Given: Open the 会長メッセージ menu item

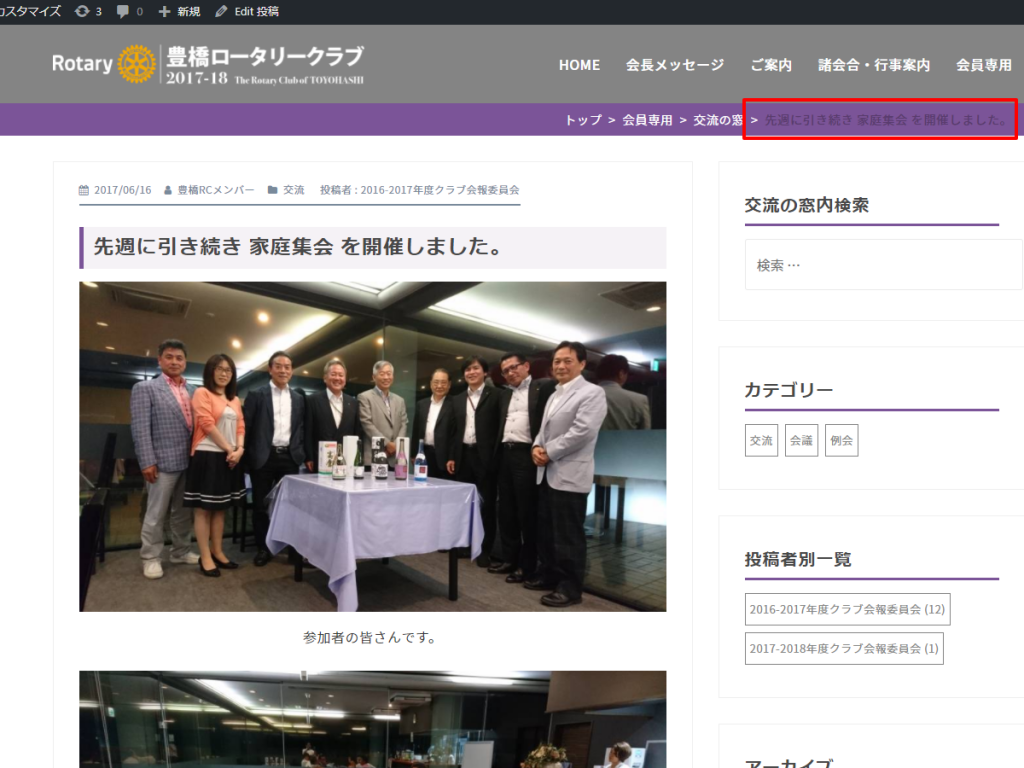Looking at the screenshot, I should click(x=675, y=65).
